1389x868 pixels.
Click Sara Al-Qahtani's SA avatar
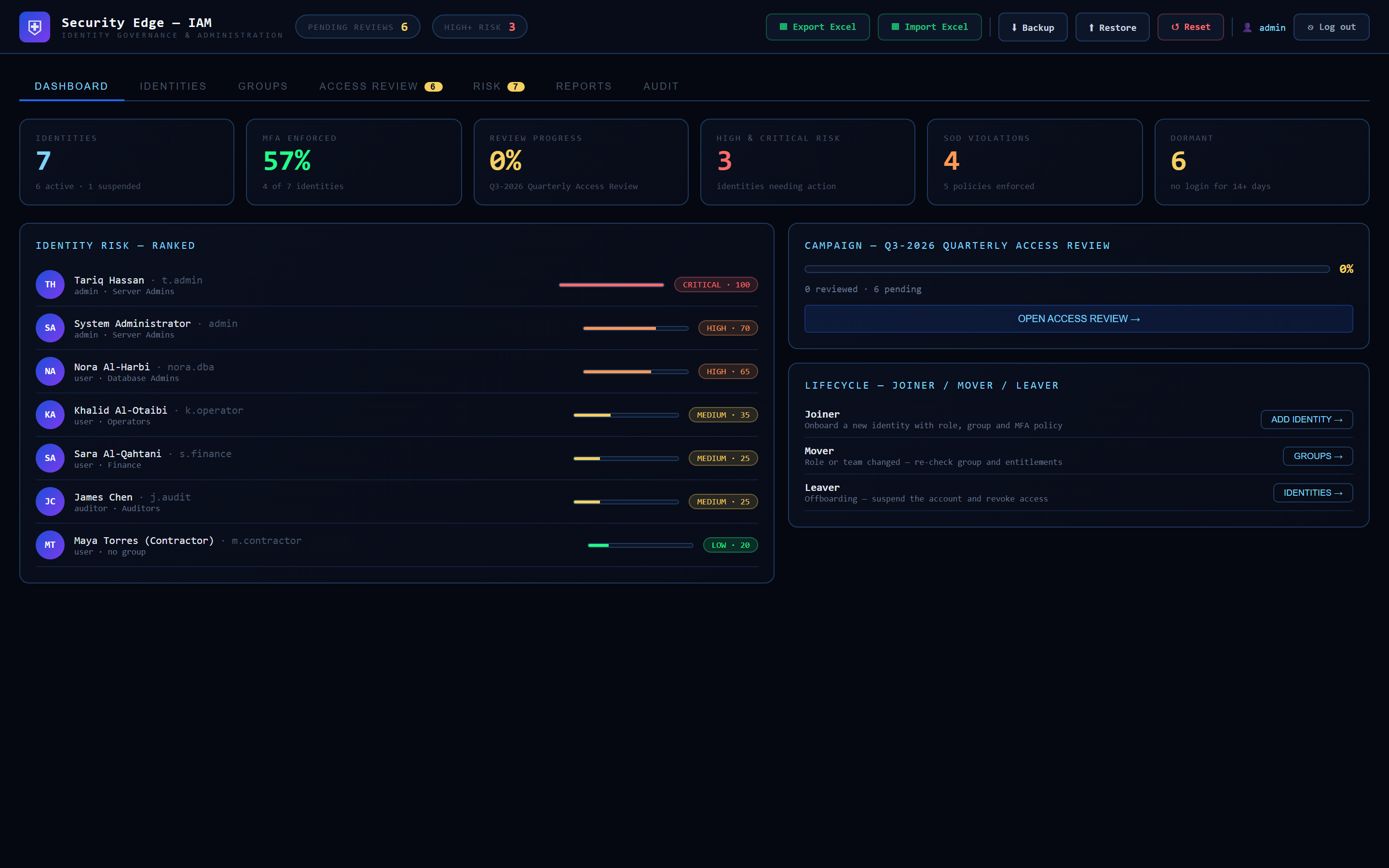[x=50, y=458]
